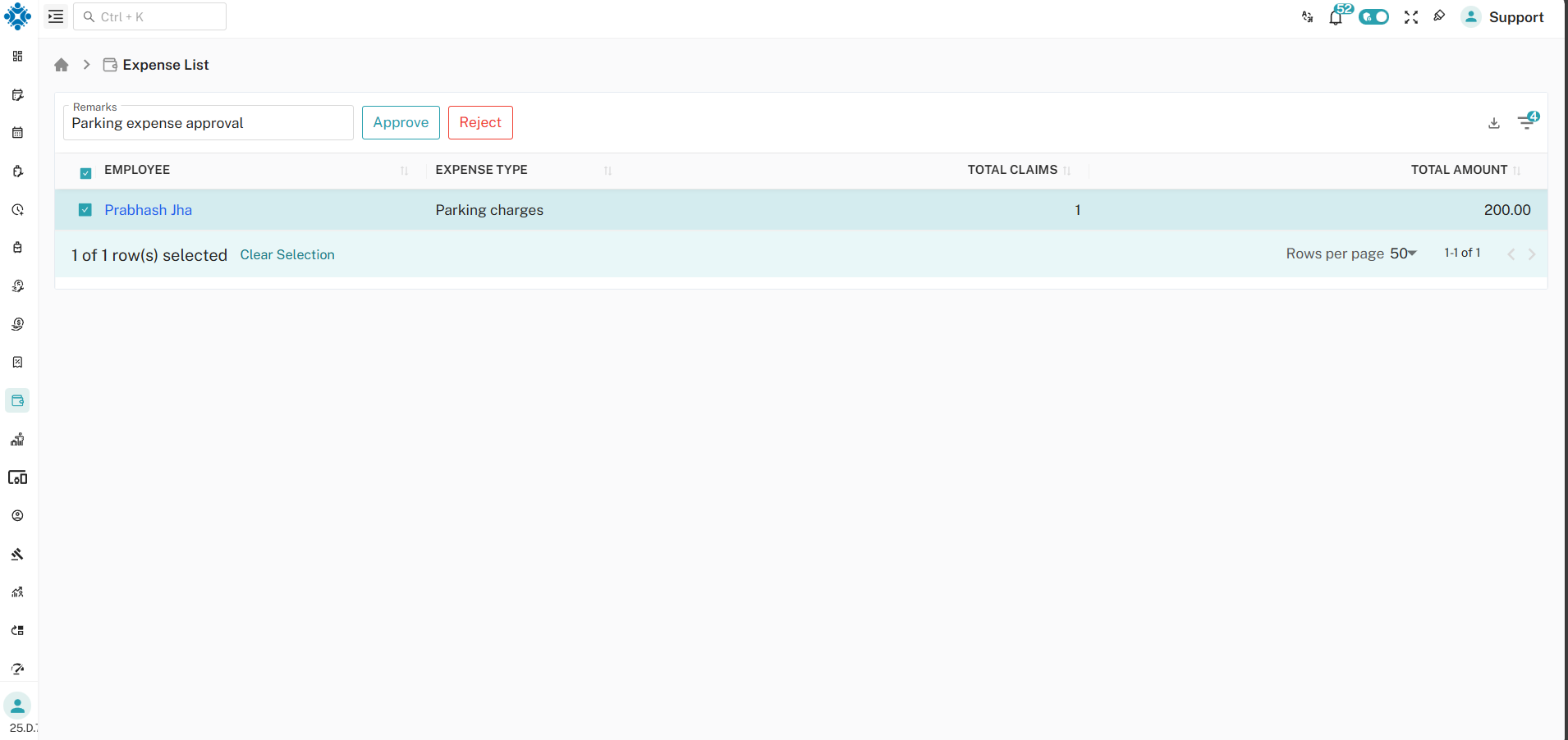Click the calendar icon in sidebar

click(17, 133)
